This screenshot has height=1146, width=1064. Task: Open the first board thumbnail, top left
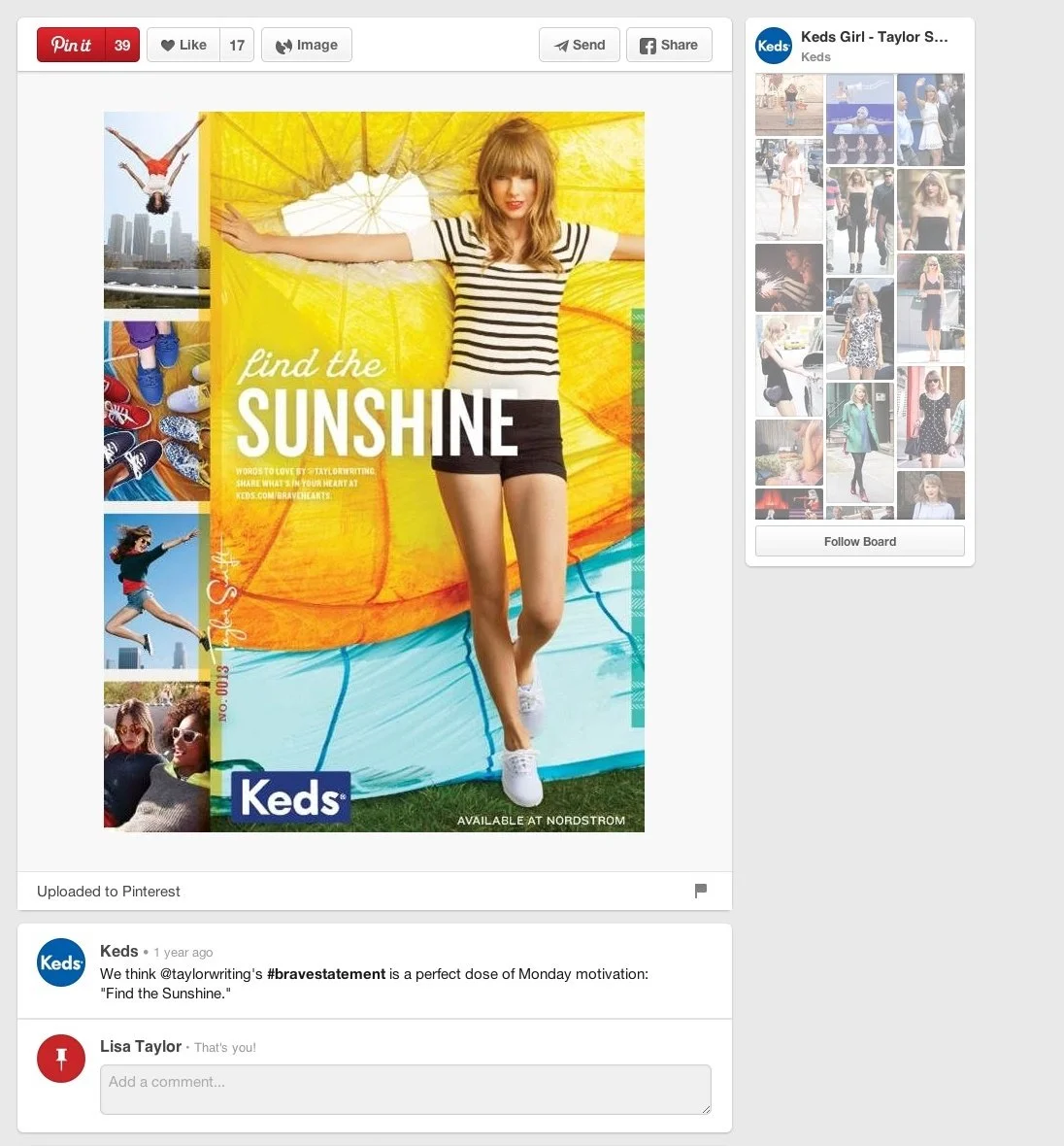(x=788, y=105)
